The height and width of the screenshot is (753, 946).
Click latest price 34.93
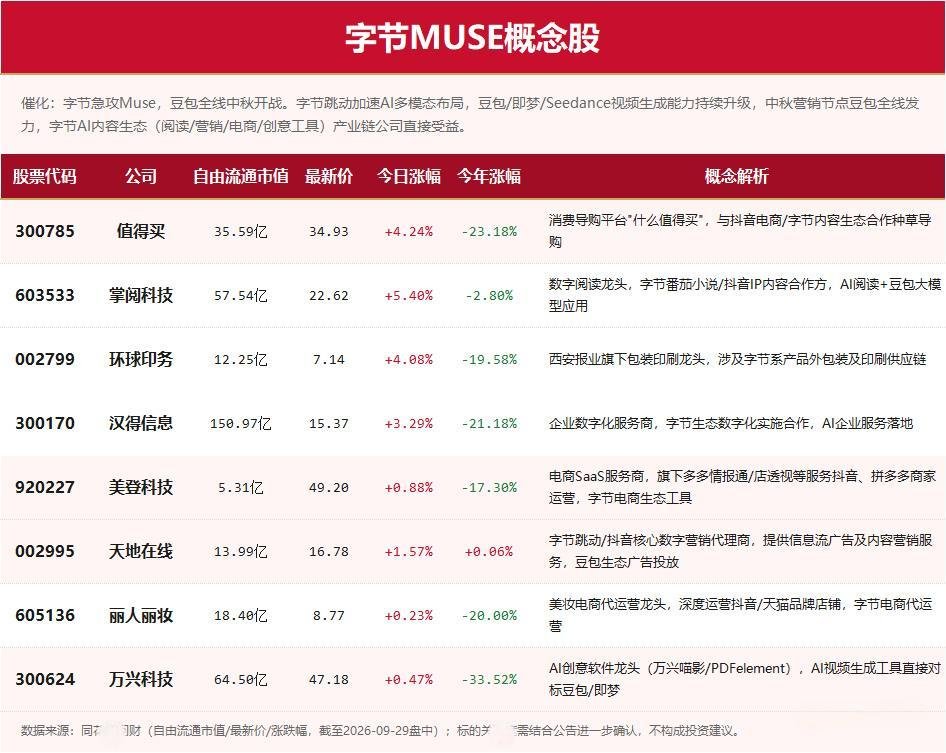point(328,232)
